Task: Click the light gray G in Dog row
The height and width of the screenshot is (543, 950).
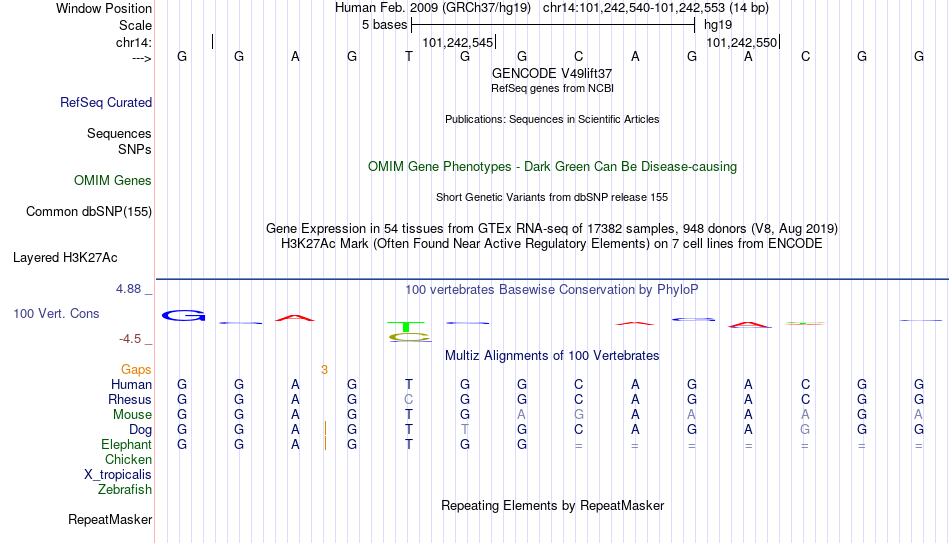Action: tap(805, 430)
